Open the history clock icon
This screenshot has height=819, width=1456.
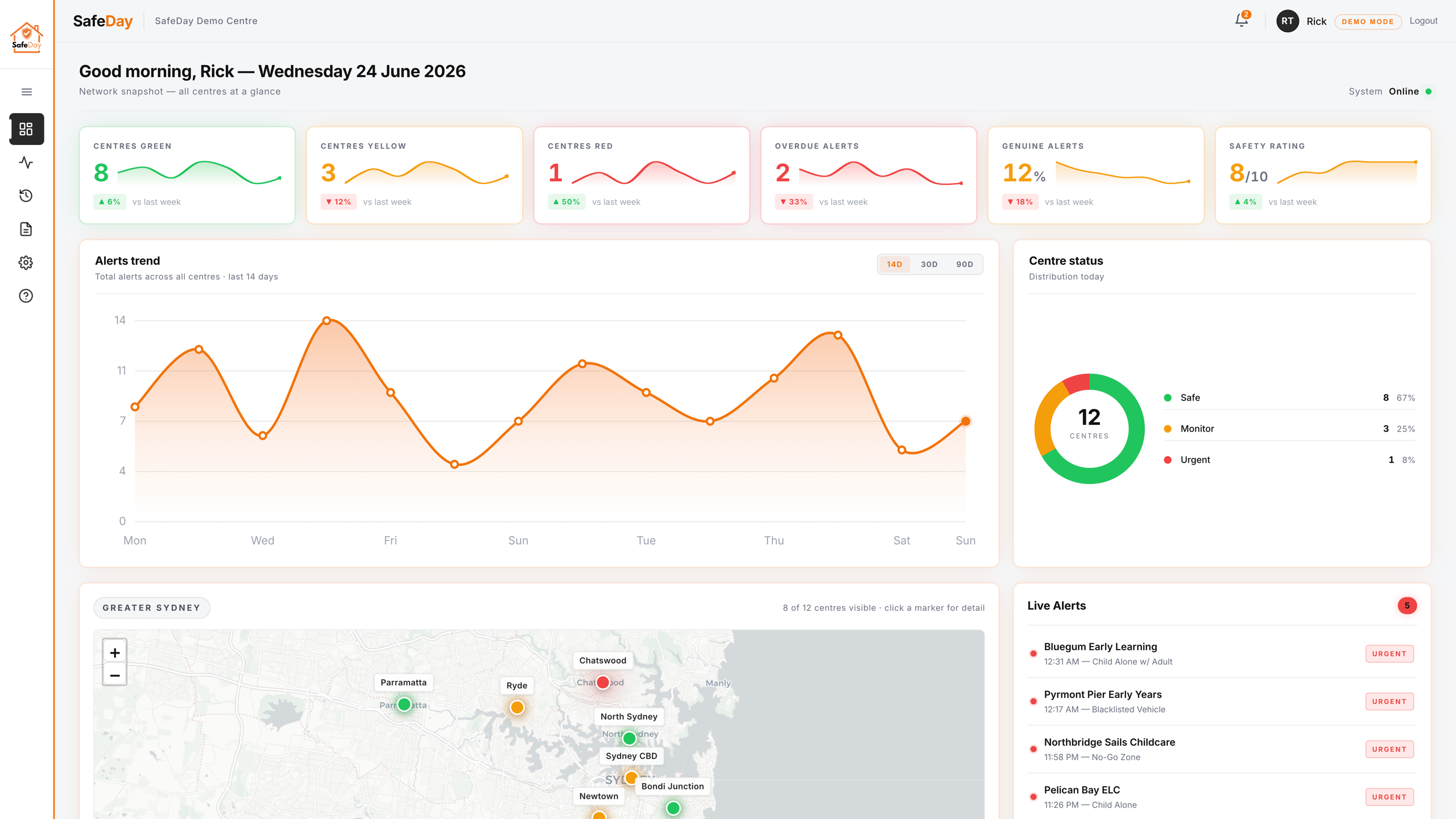(x=26, y=196)
